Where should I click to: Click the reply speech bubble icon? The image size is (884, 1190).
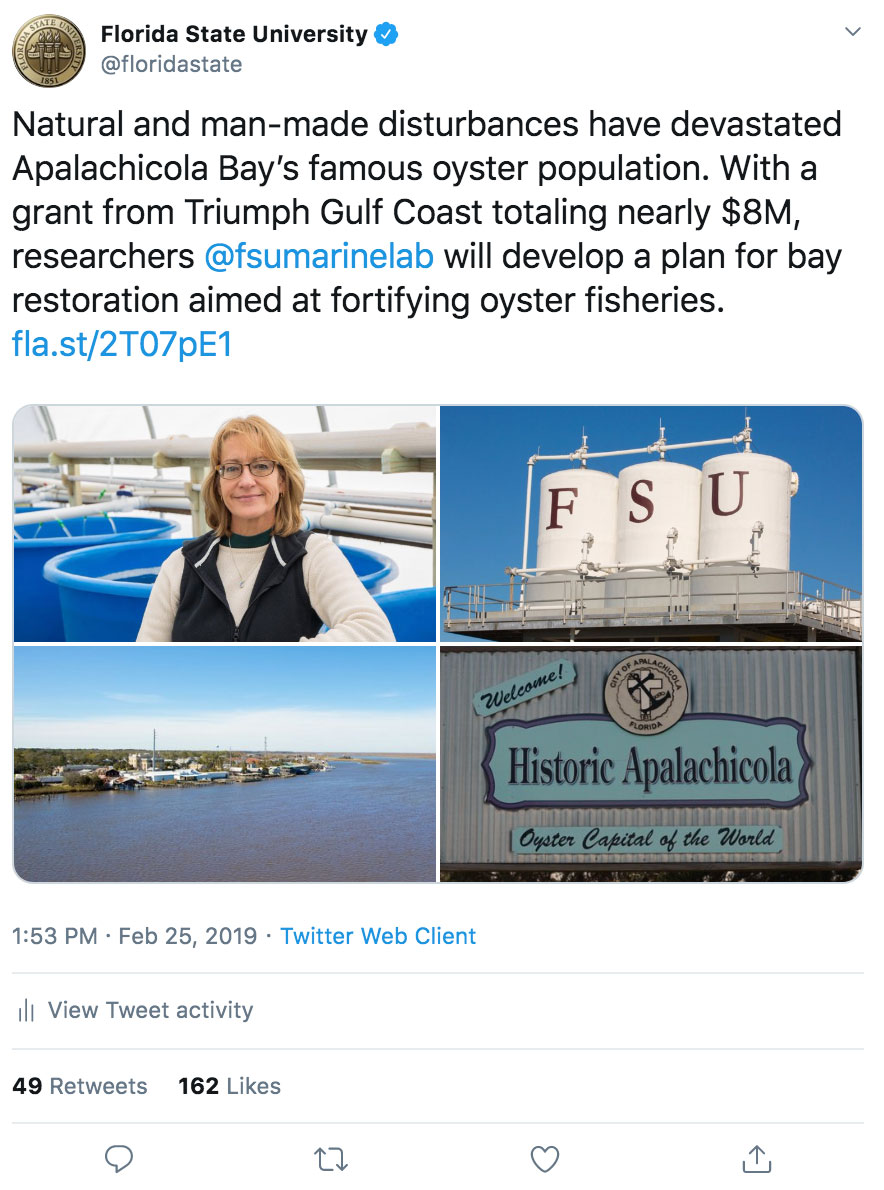pyautogui.click(x=118, y=1159)
